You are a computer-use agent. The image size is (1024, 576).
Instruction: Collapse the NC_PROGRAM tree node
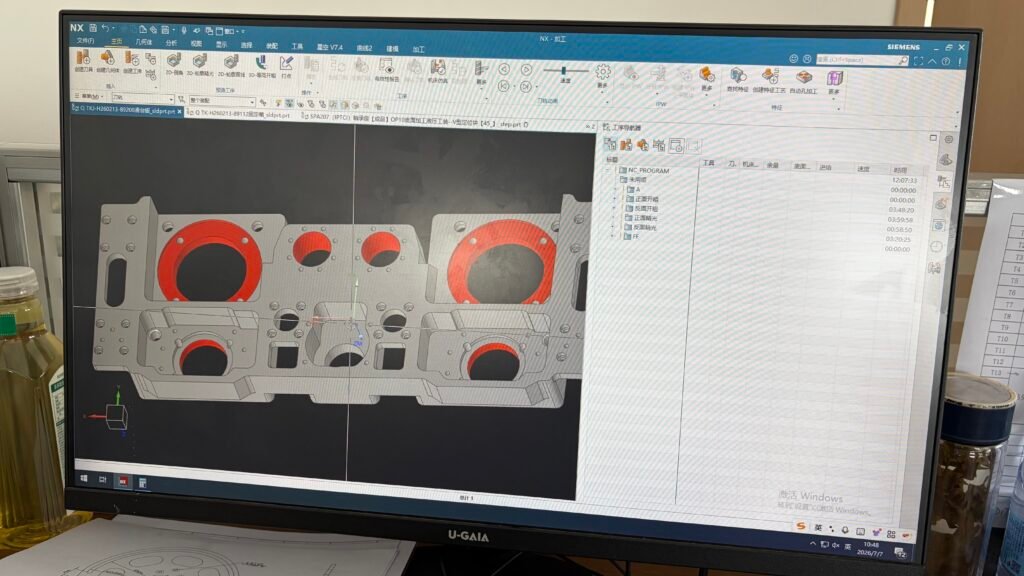609,170
